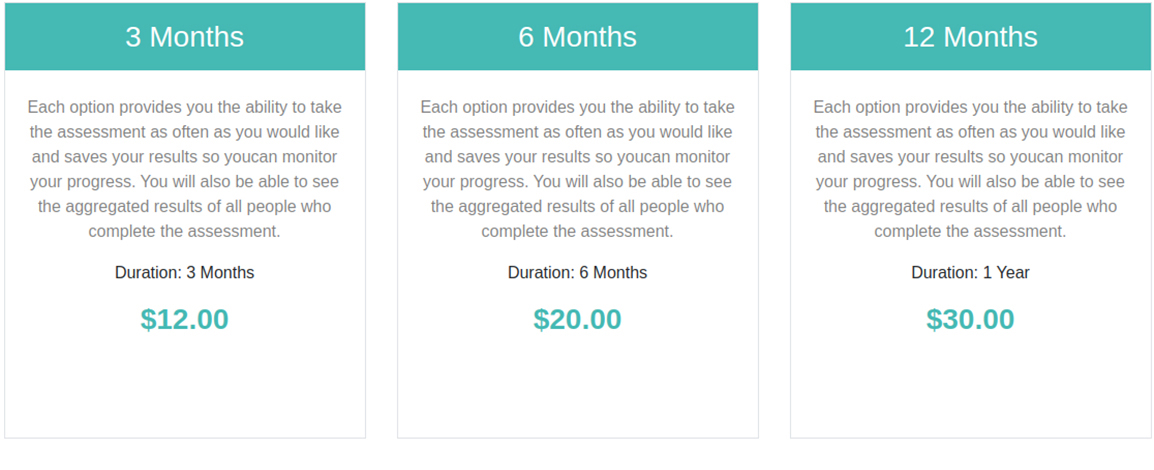Image resolution: width=1154 pixels, height=470 pixels.
Task: Click empty space below the $30.00 price
Action: [971, 386]
